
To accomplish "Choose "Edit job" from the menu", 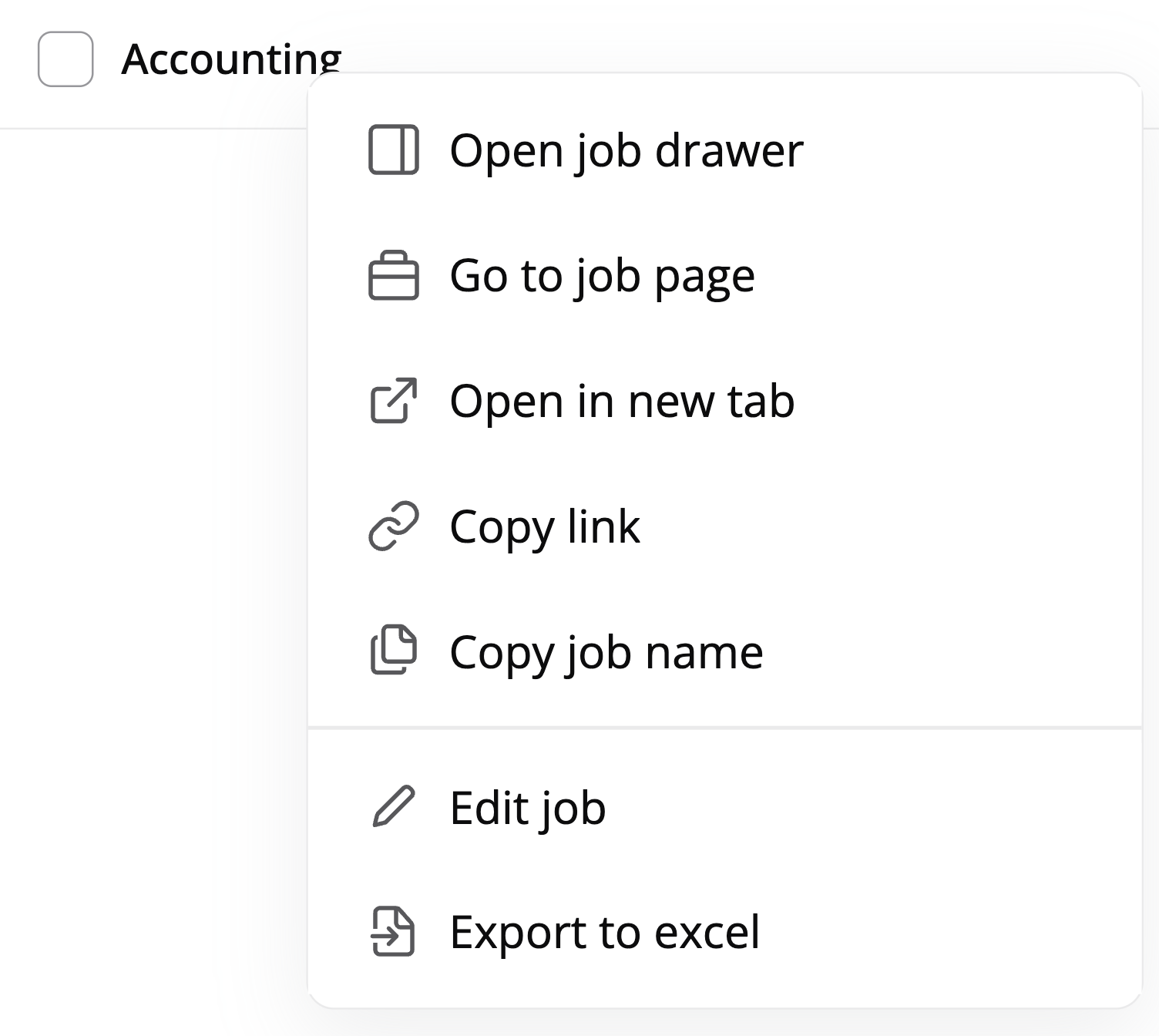I will click(x=528, y=808).
